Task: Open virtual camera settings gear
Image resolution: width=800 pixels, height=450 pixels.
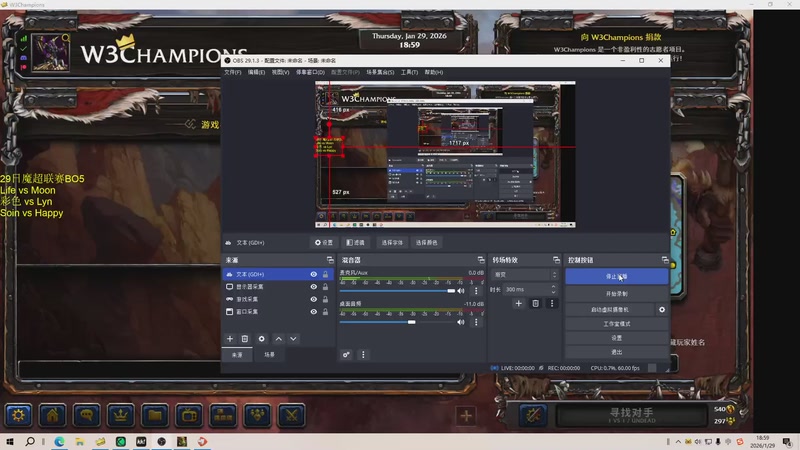Action: click(662, 310)
